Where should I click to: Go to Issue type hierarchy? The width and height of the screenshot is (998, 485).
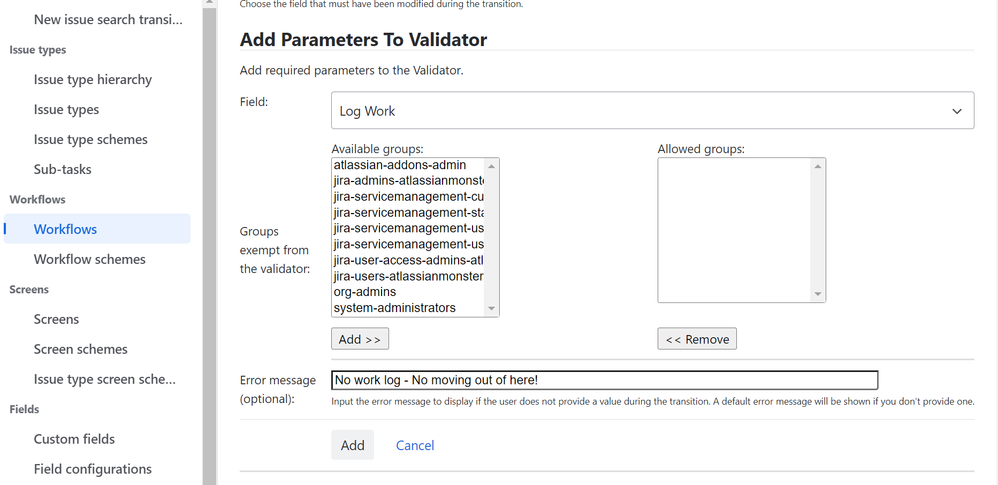(x=93, y=79)
